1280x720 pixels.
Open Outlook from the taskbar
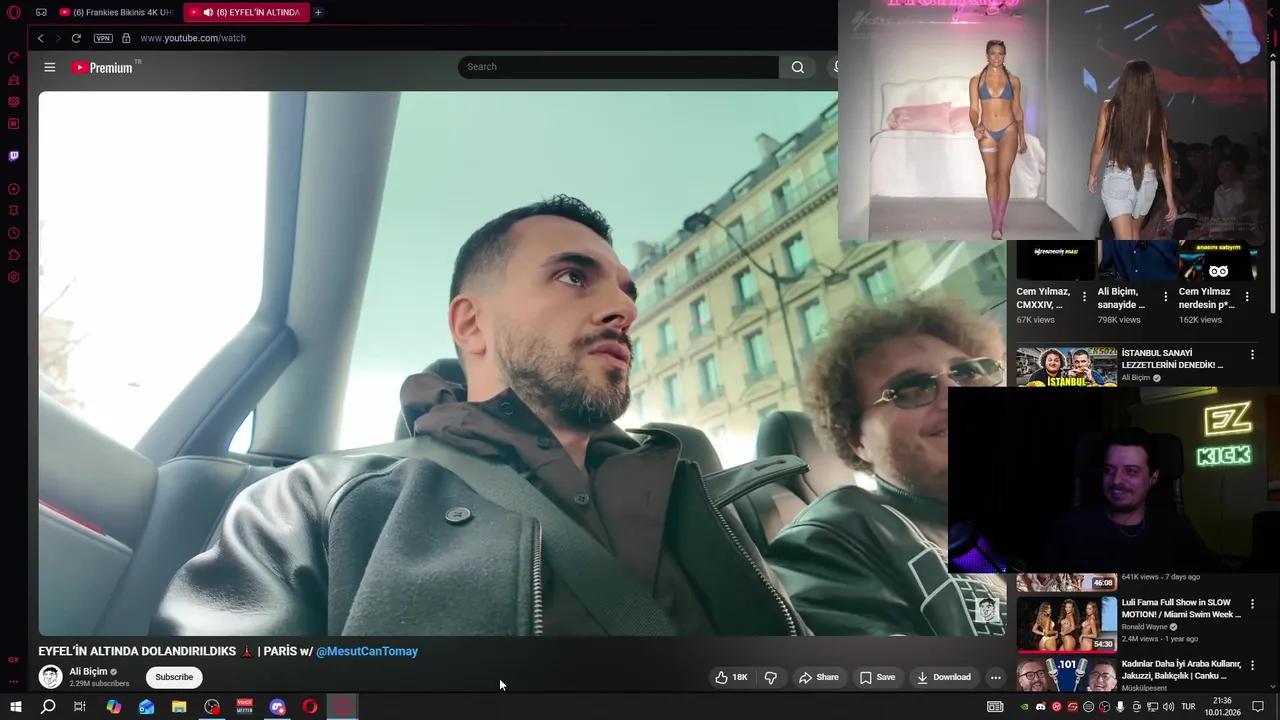click(146, 707)
